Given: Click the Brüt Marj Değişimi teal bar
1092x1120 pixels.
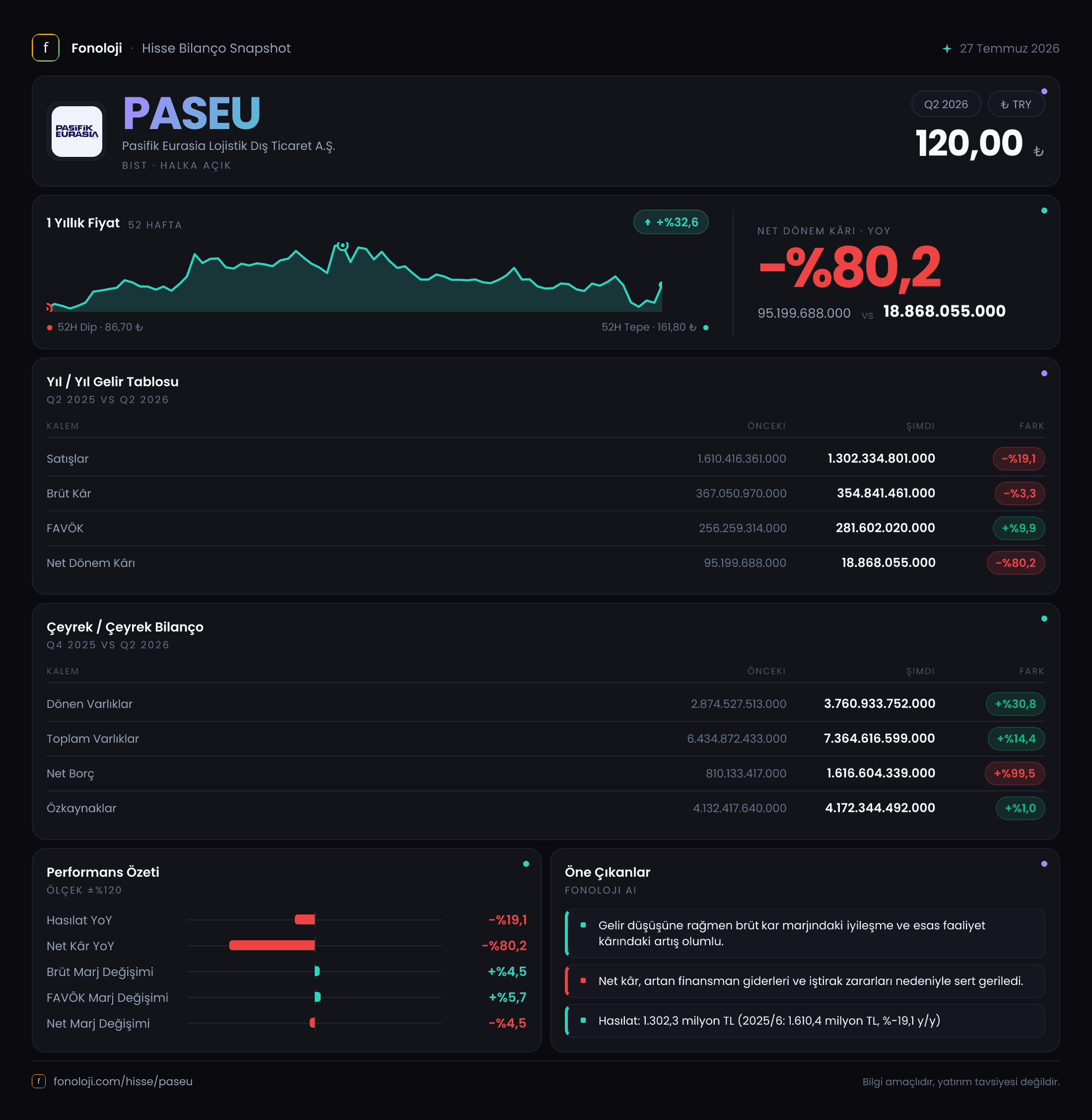Looking at the screenshot, I should coord(317,972).
